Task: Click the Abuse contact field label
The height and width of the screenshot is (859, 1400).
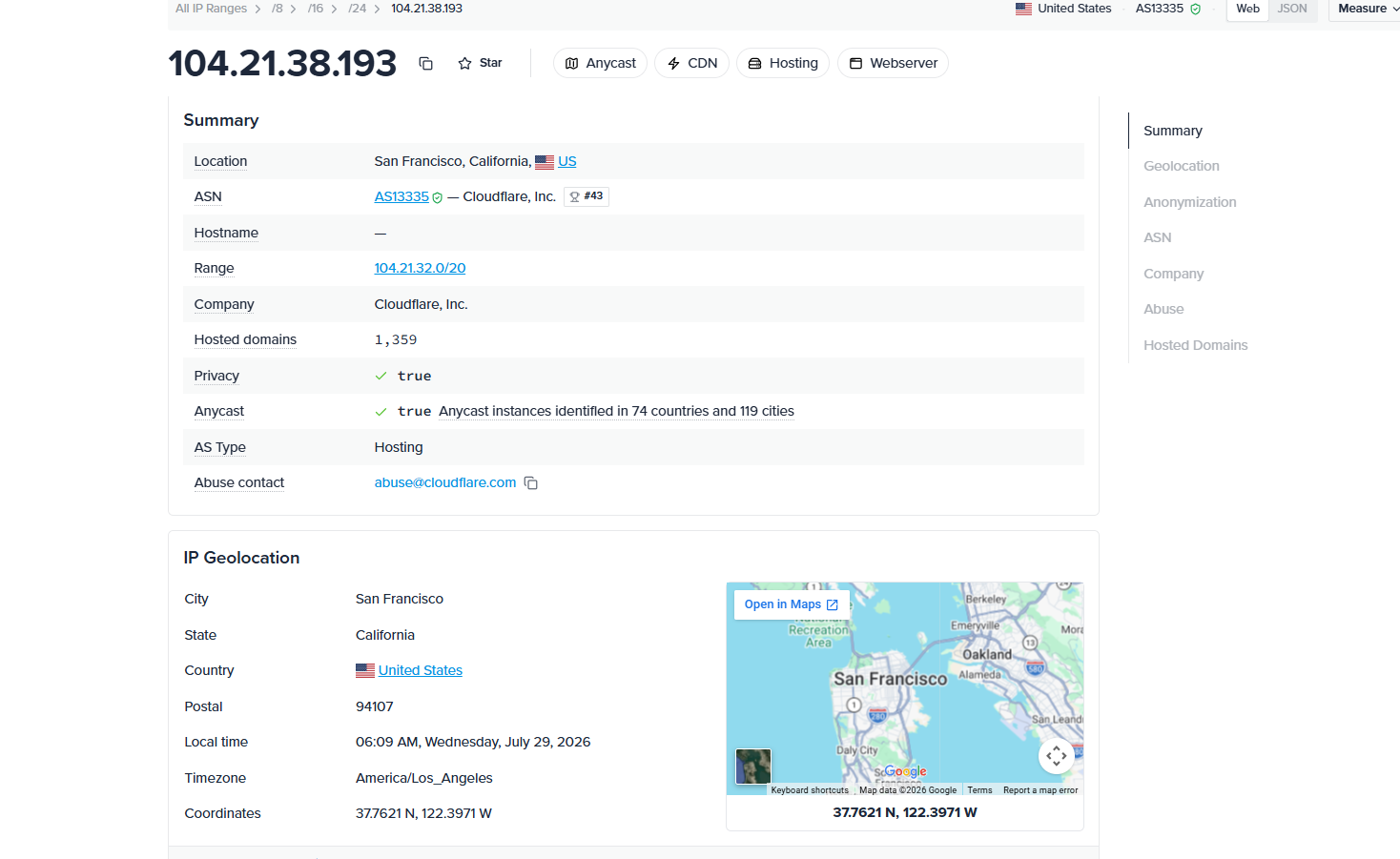Action: point(239,482)
